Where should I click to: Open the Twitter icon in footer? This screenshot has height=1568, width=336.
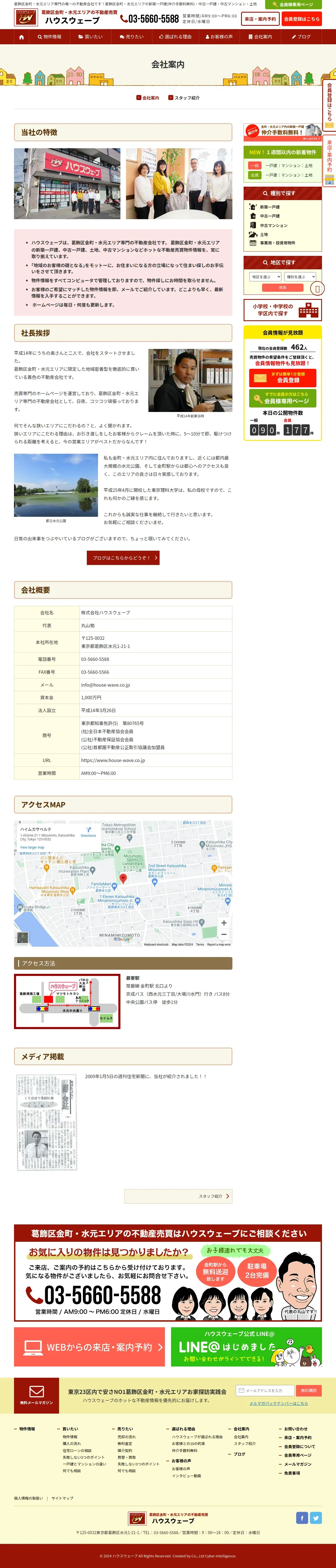316,1518
